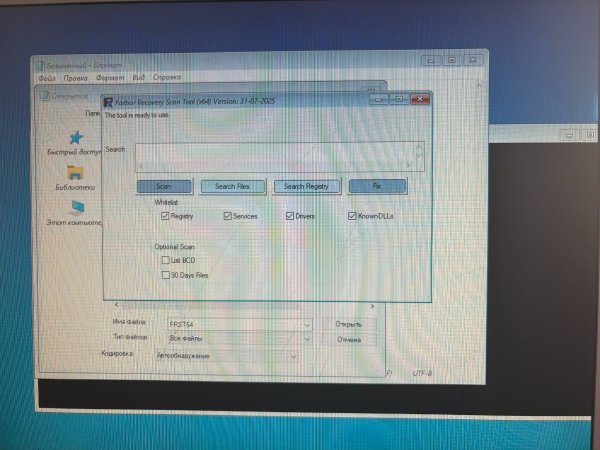Click the file list scroll-left arrow
This screenshot has height=450, width=600.
(117, 305)
